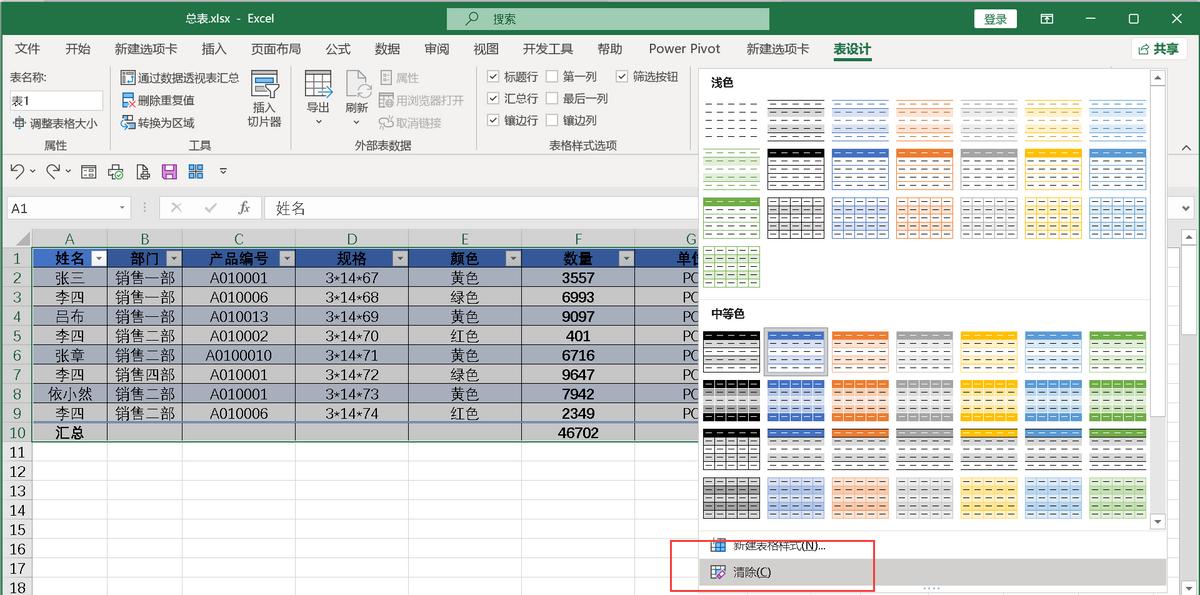This screenshot has width=1200, height=595.
Task: Expand the Undo history dropdown arrow
Action: point(32,171)
